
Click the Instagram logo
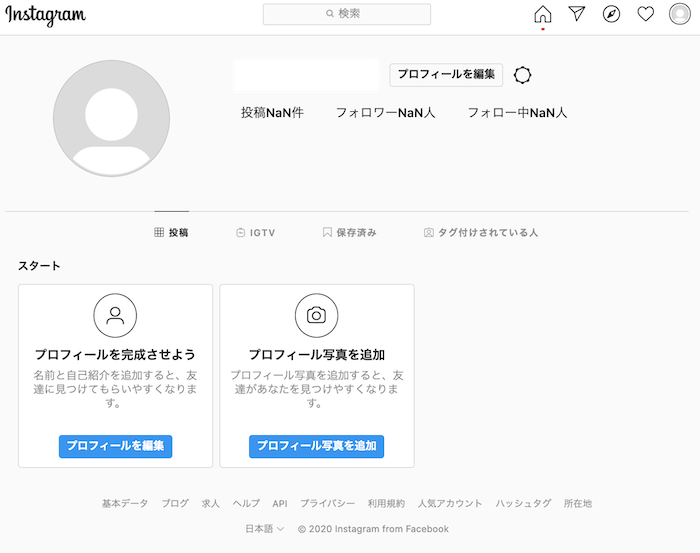(46, 15)
